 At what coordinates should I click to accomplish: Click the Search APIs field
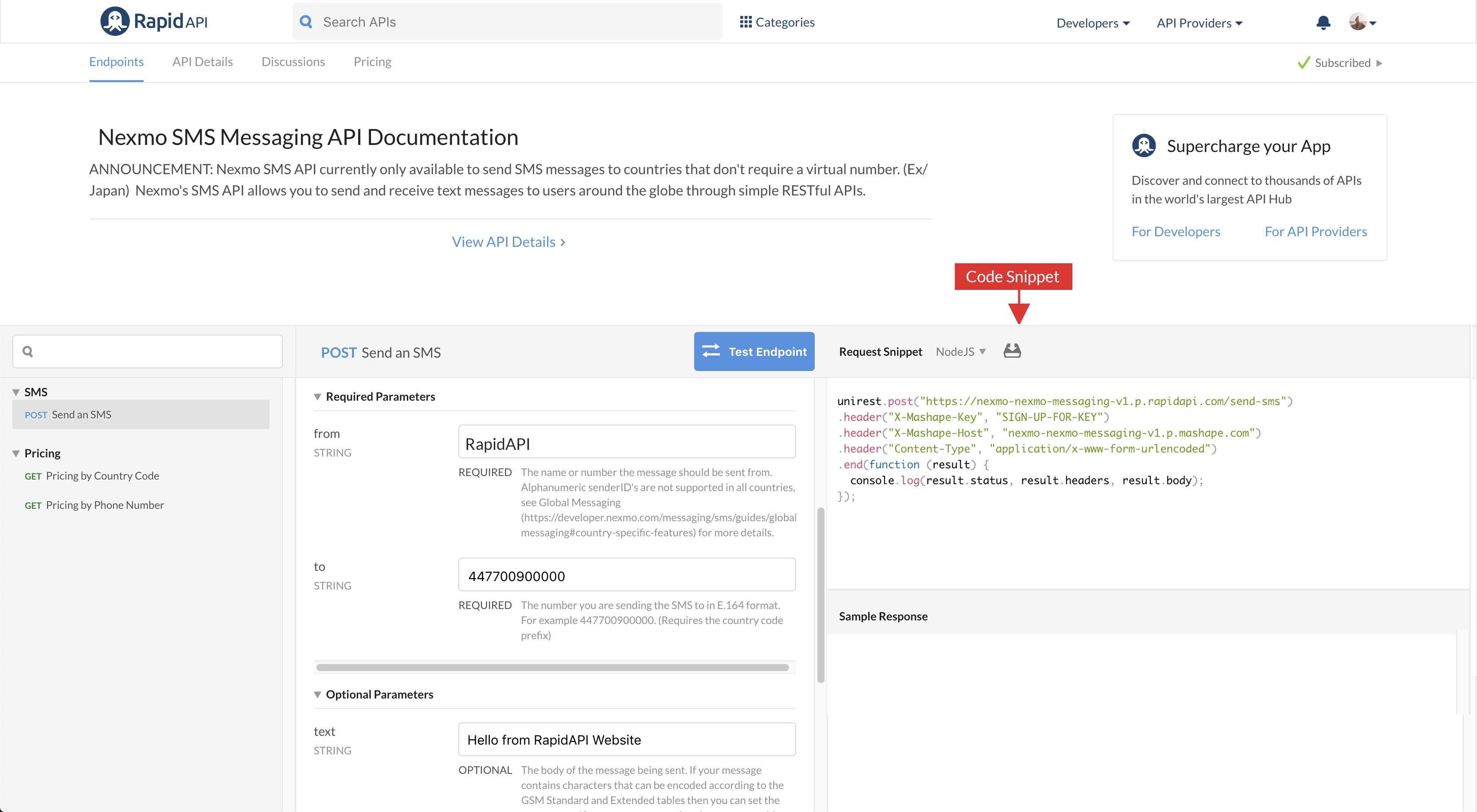click(508, 22)
